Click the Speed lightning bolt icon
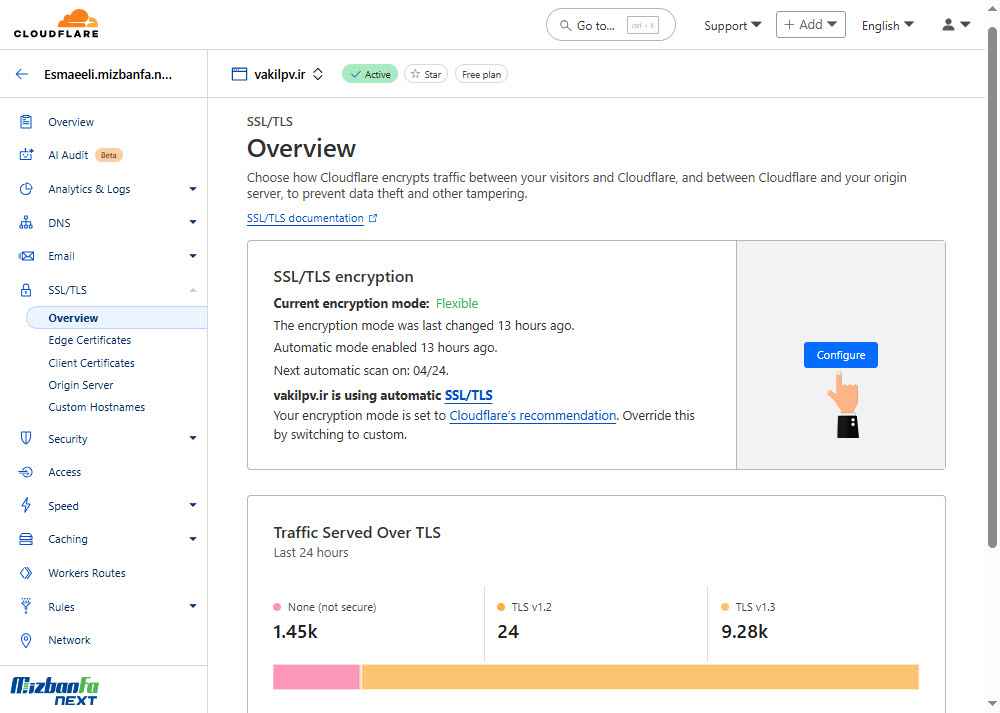 pos(26,505)
